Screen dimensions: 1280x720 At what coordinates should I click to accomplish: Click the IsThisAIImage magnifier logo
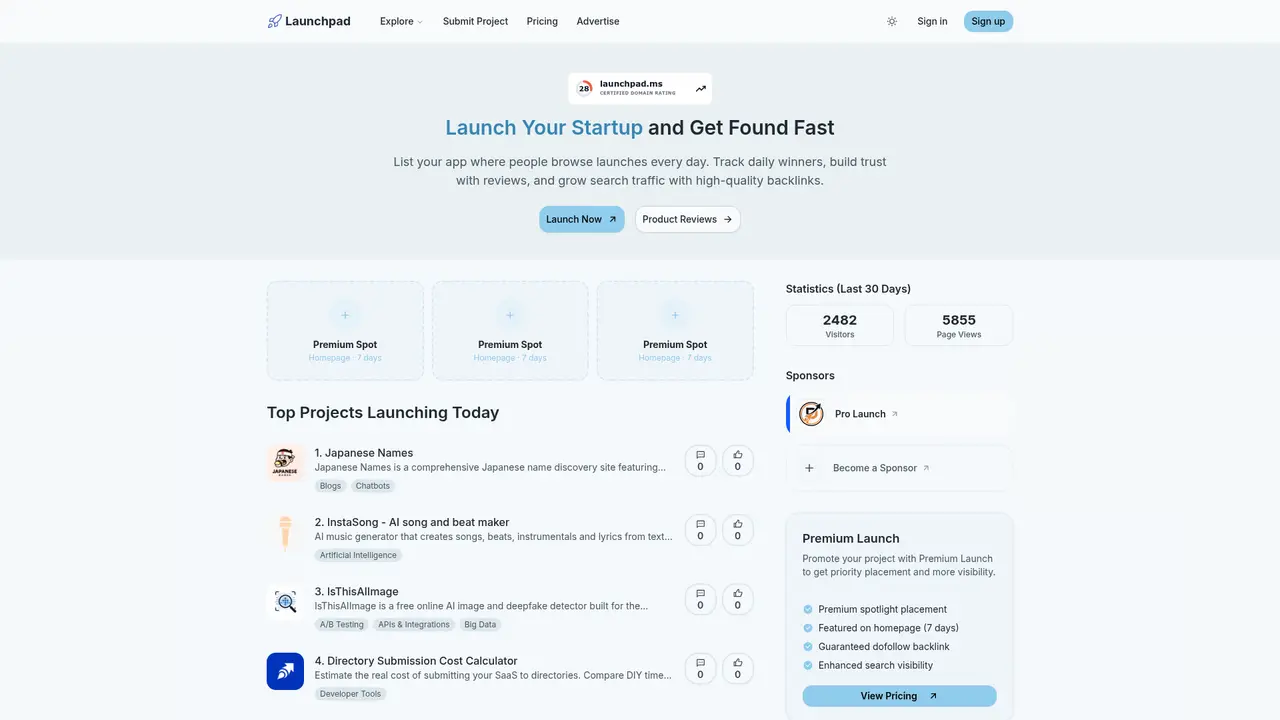point(285,602)
